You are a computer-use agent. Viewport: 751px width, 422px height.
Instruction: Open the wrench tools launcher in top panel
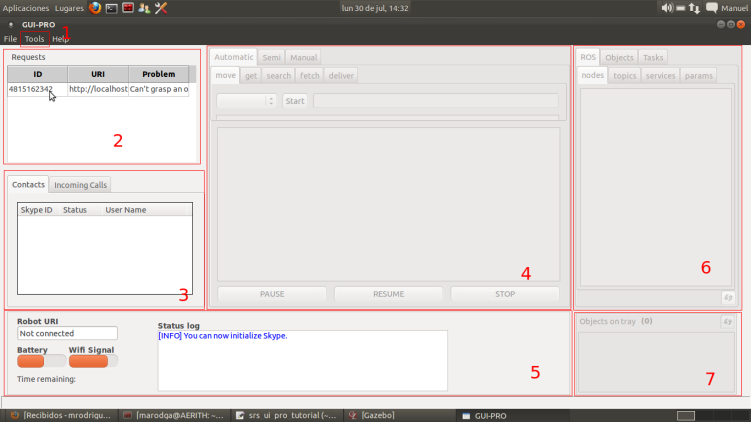point(160,7)
